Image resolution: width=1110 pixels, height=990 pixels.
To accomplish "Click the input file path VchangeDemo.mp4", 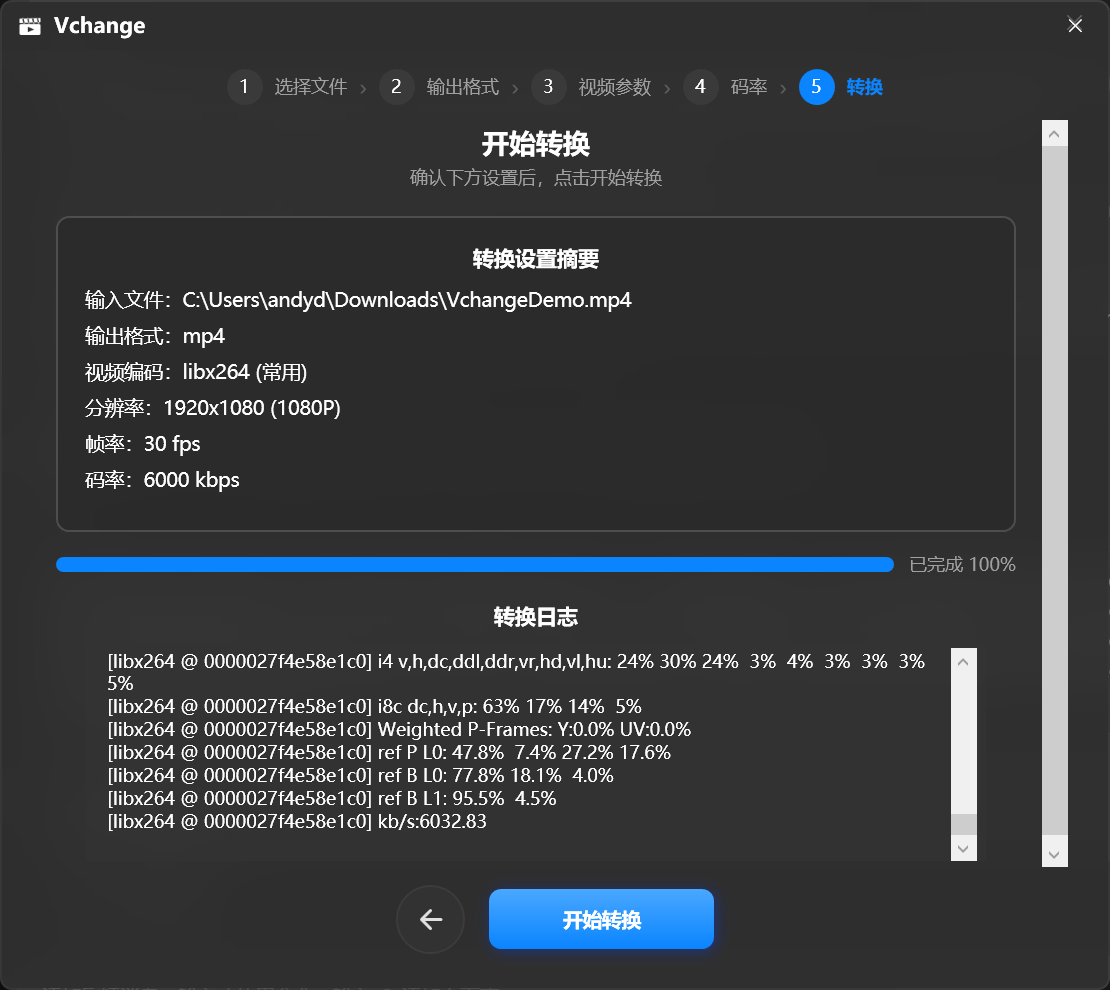I will [x=406, y=300].
